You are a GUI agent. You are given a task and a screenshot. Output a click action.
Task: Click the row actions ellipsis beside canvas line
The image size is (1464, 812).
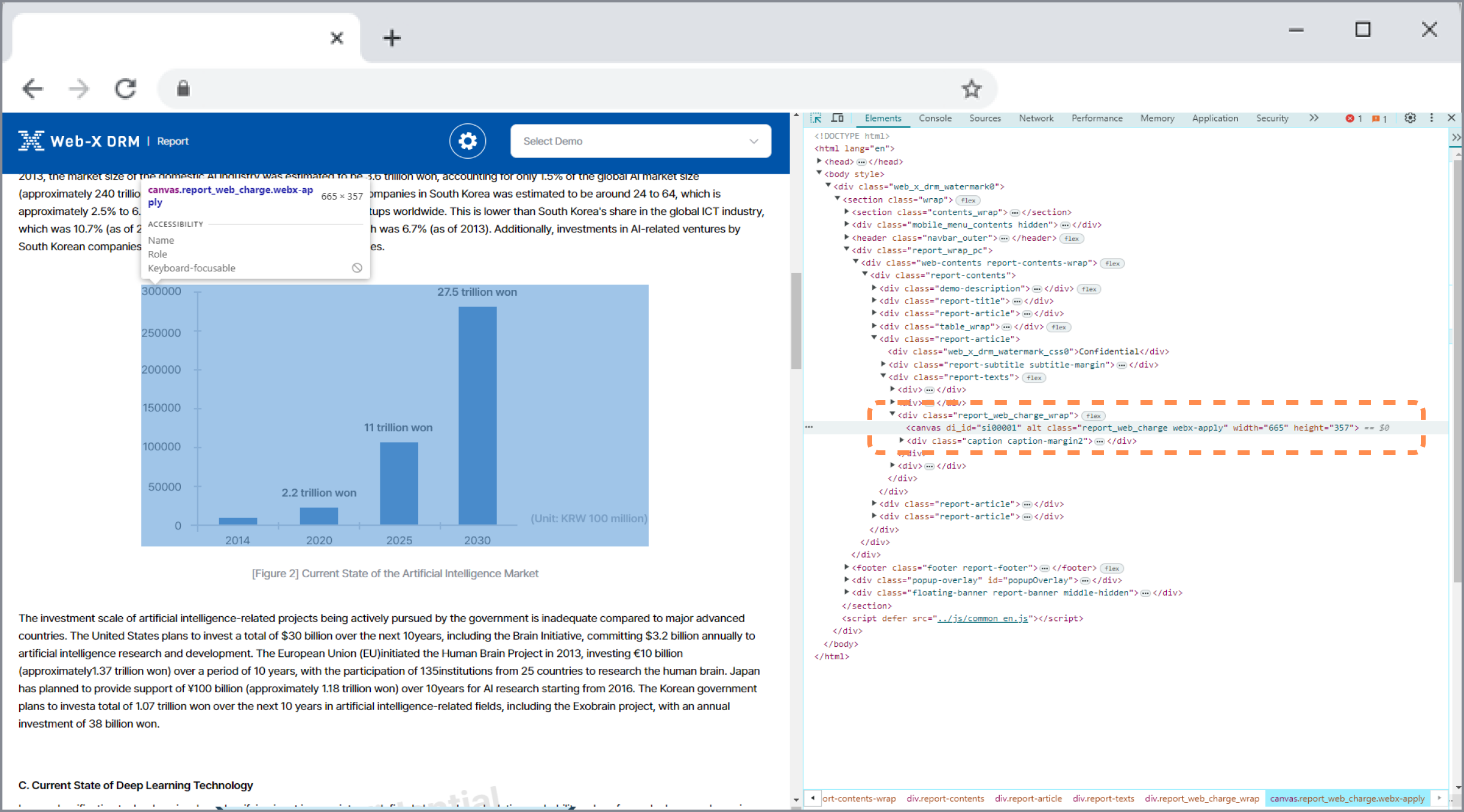[x=809, y=427]
